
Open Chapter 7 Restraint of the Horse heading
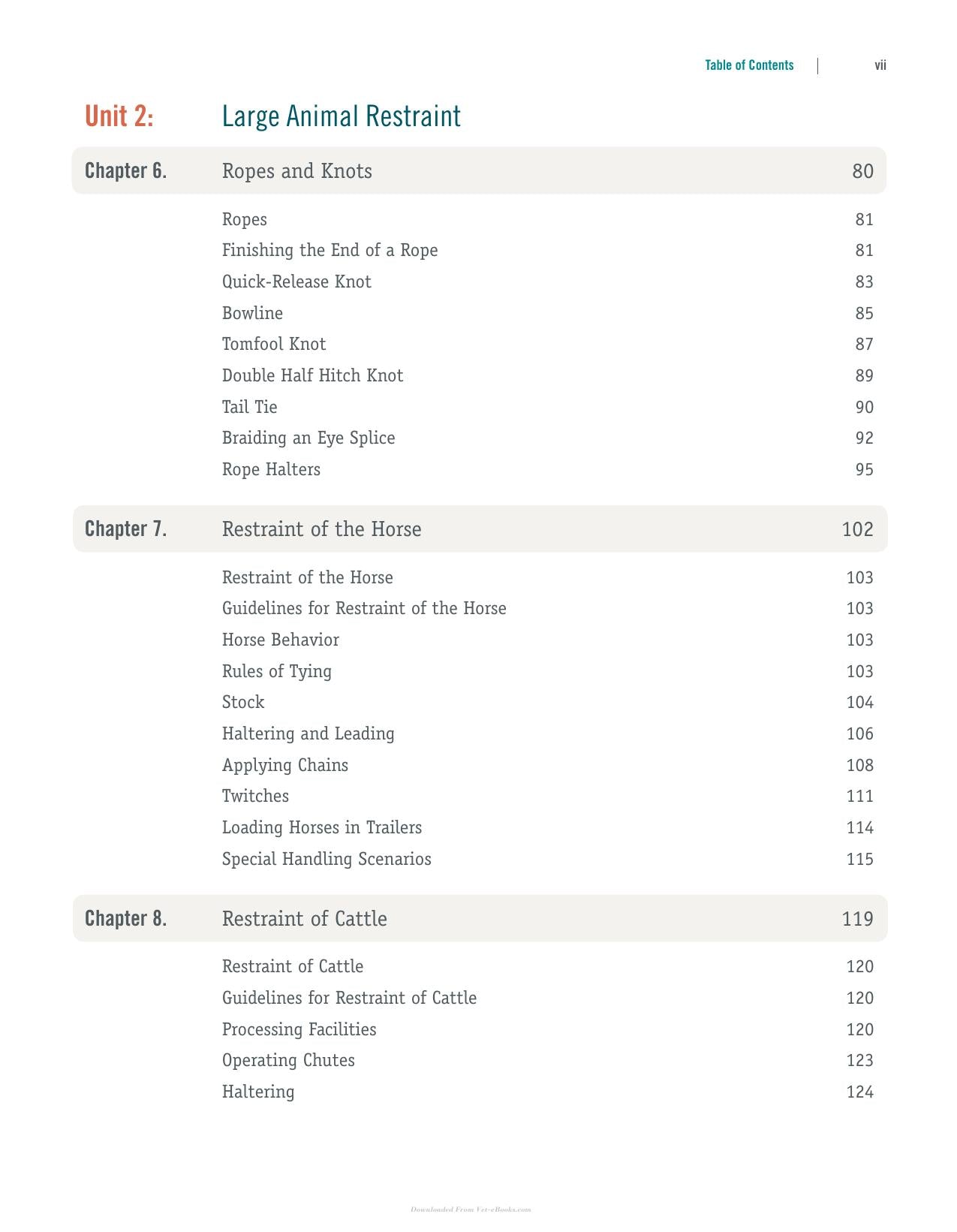coord(480,529)
